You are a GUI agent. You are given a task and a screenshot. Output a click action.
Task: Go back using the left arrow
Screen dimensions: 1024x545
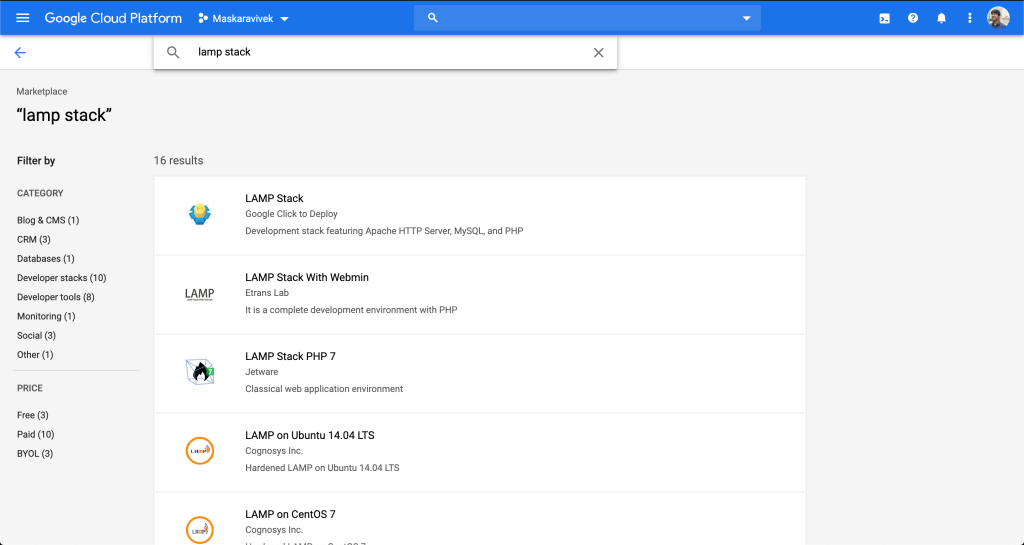pos(20,53)
